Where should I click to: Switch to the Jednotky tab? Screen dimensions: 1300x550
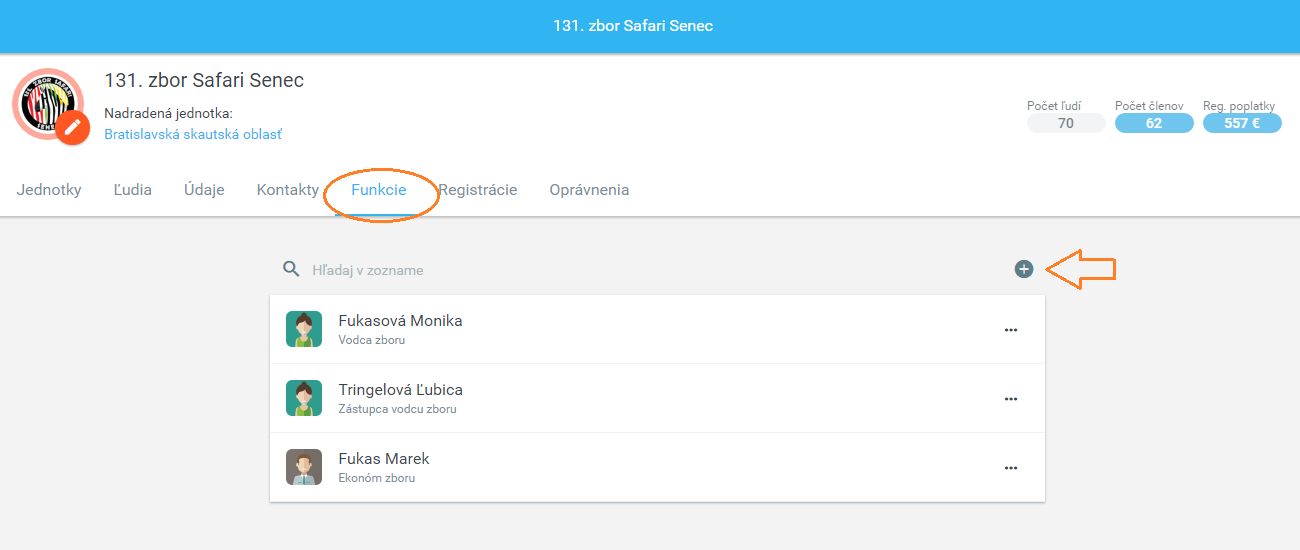pos(49,190)
